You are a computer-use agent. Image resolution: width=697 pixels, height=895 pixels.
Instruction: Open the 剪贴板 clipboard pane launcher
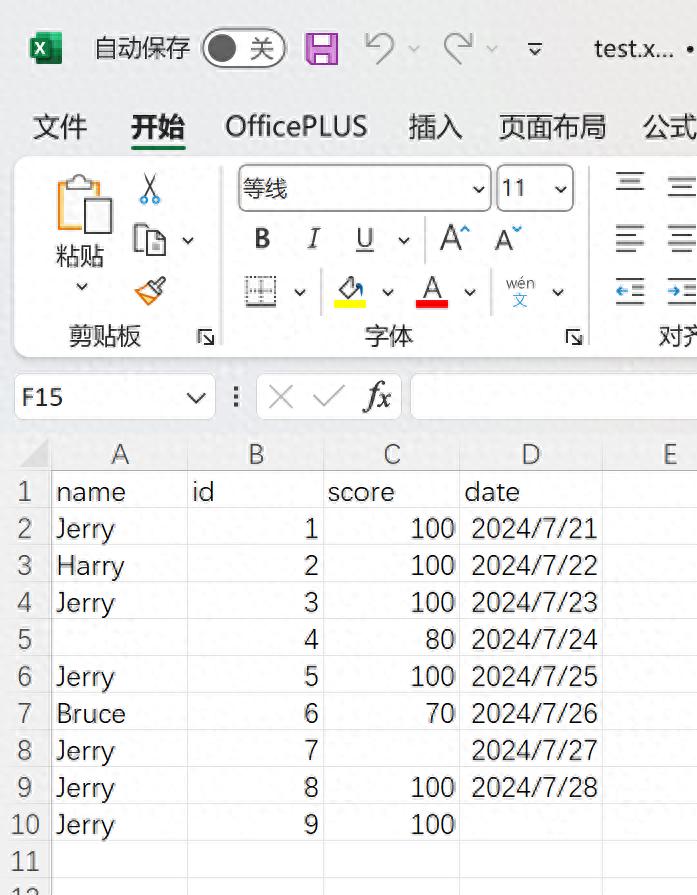coord(206,337)
